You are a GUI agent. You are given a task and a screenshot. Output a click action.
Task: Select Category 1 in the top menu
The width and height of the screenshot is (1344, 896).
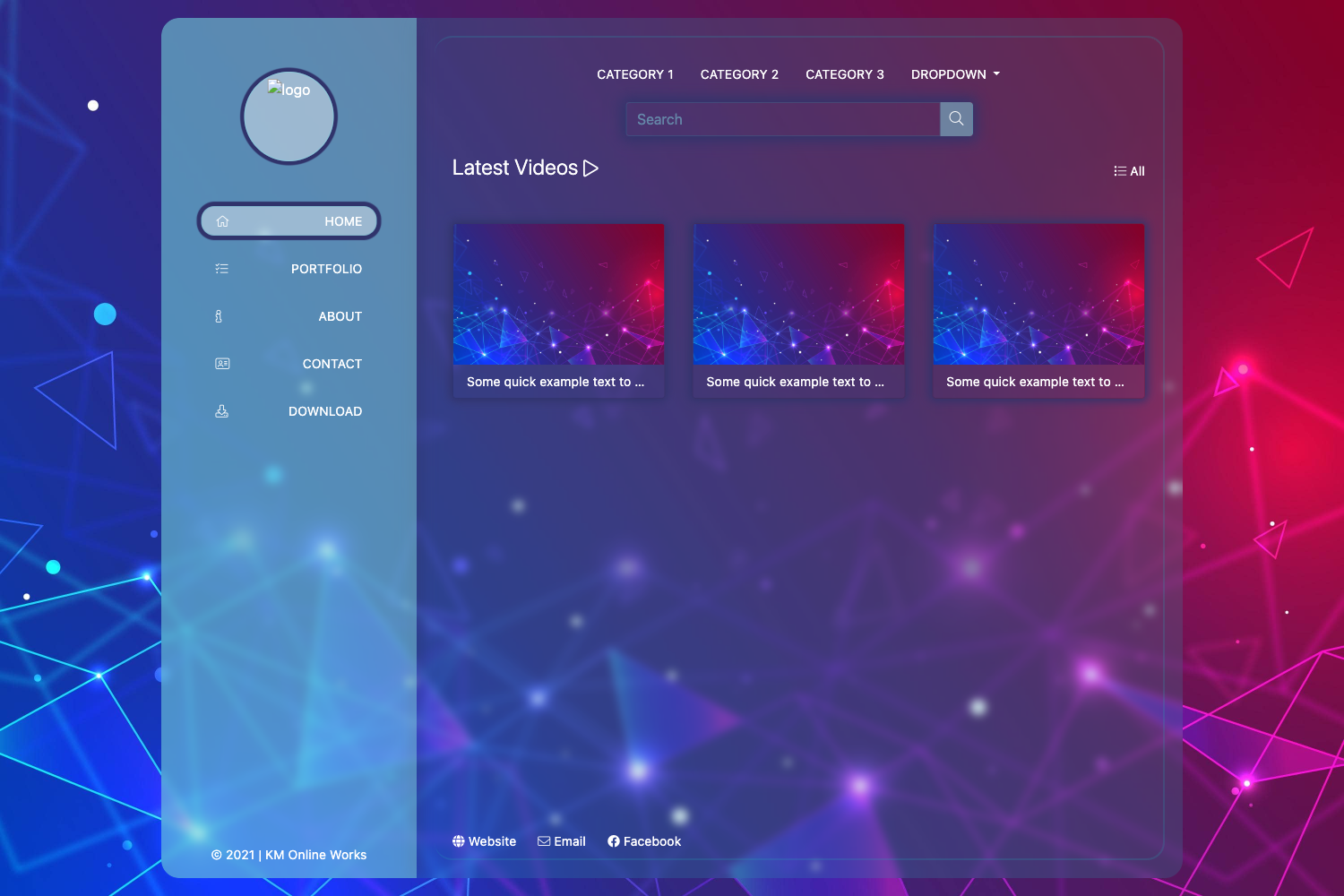tap(635, 74)
